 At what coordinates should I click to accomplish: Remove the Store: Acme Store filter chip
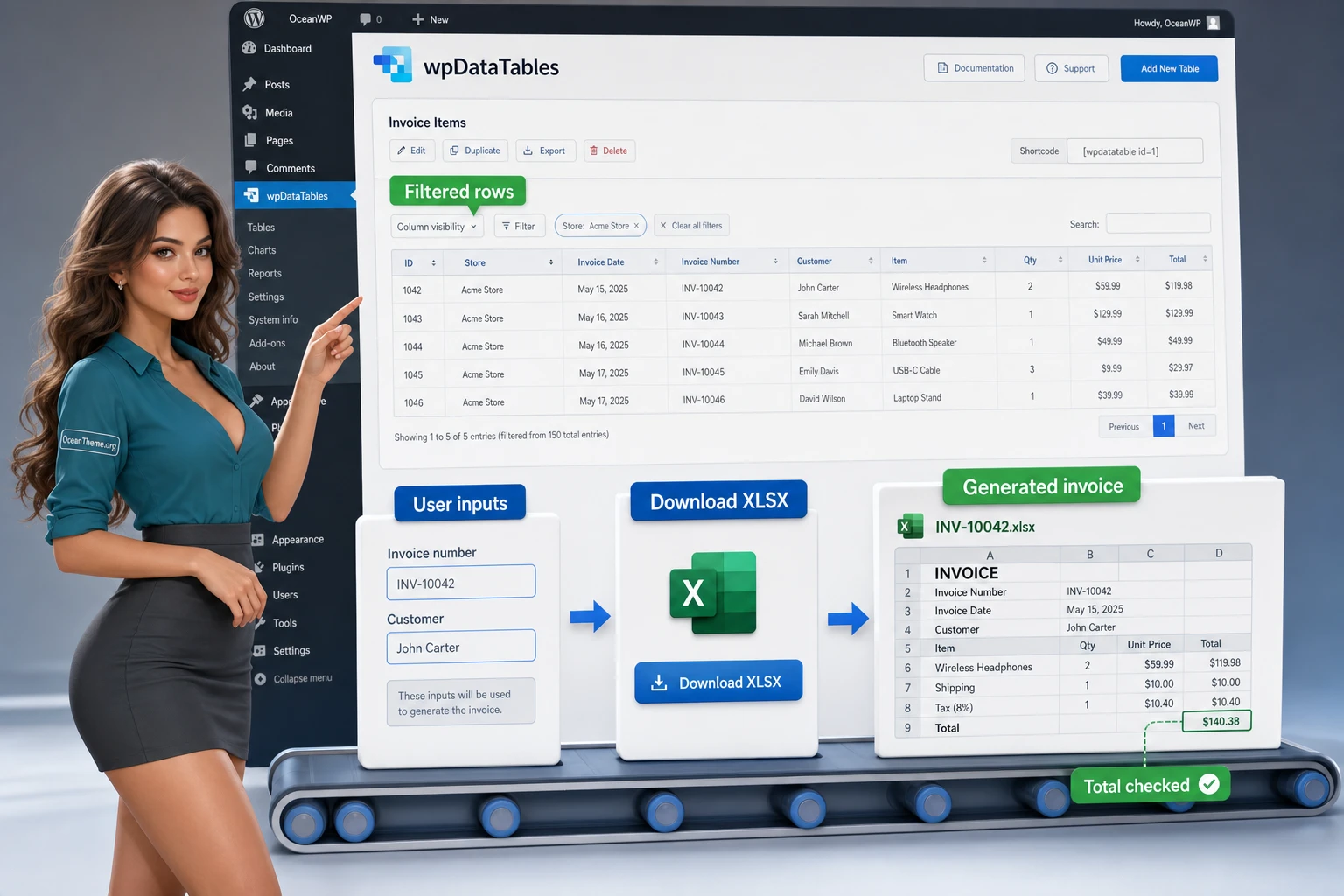coord(636,226)
